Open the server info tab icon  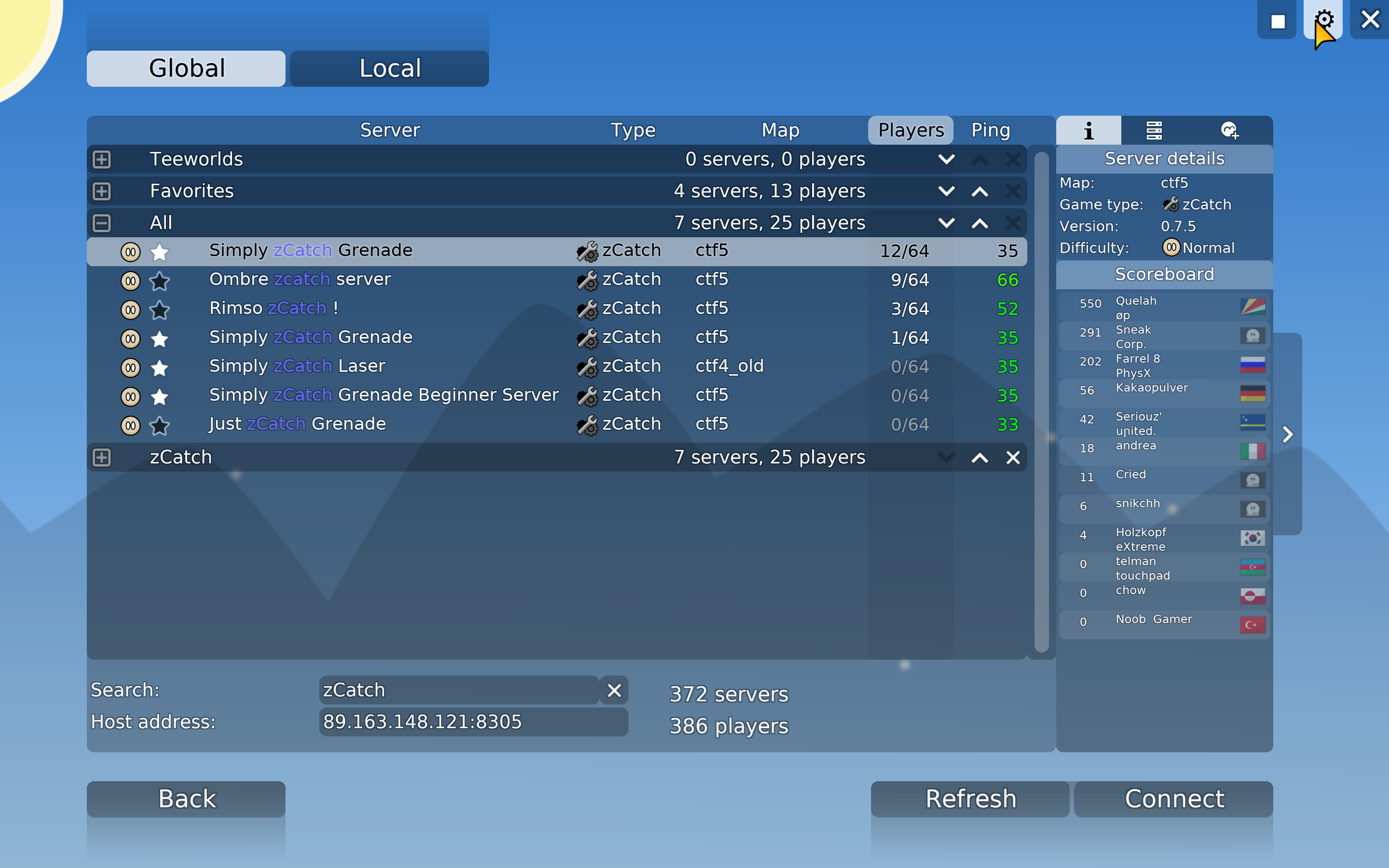1088,130
